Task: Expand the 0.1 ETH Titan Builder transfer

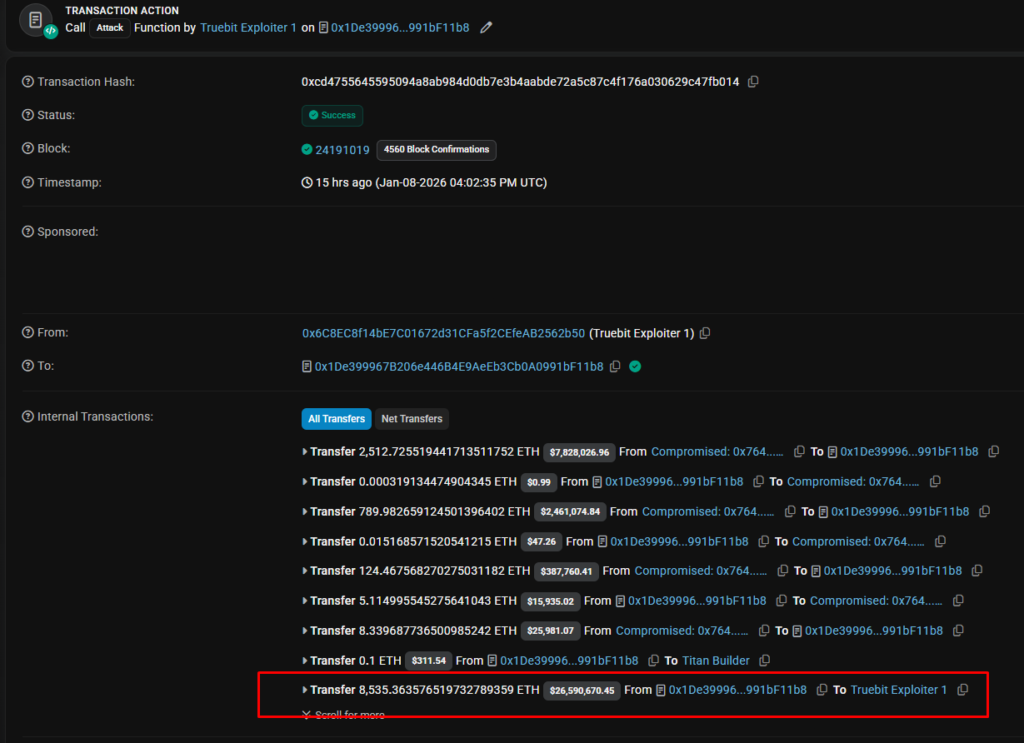Action: click(307, 660)
